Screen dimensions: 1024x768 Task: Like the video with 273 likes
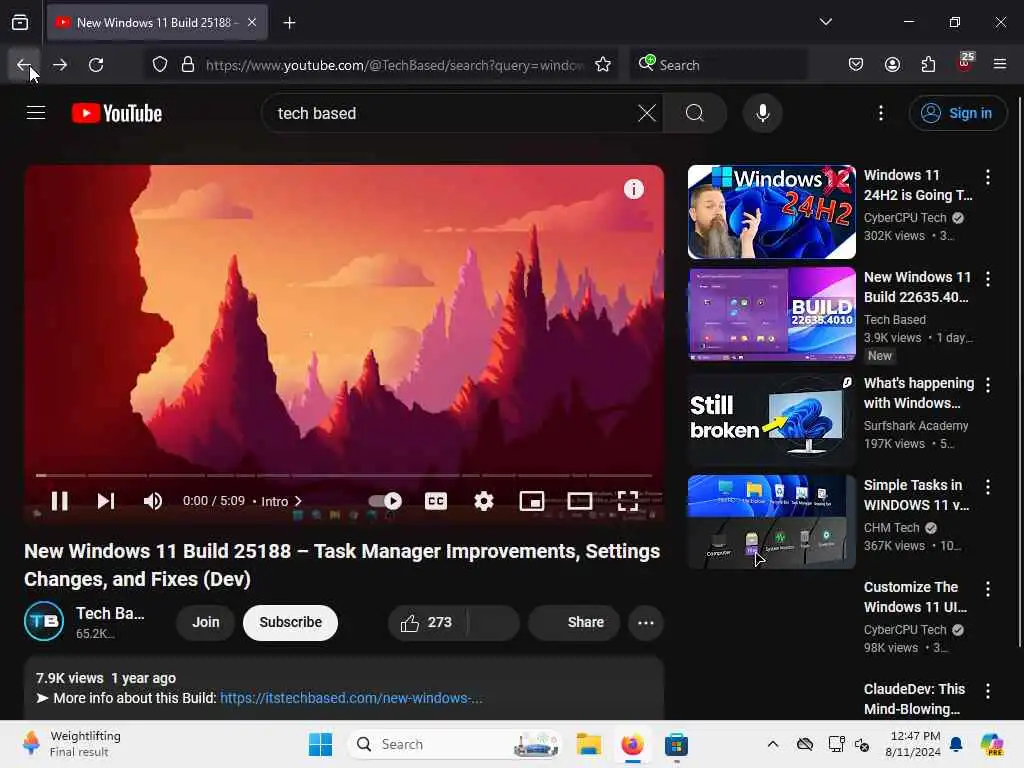(x=427, y=623)
